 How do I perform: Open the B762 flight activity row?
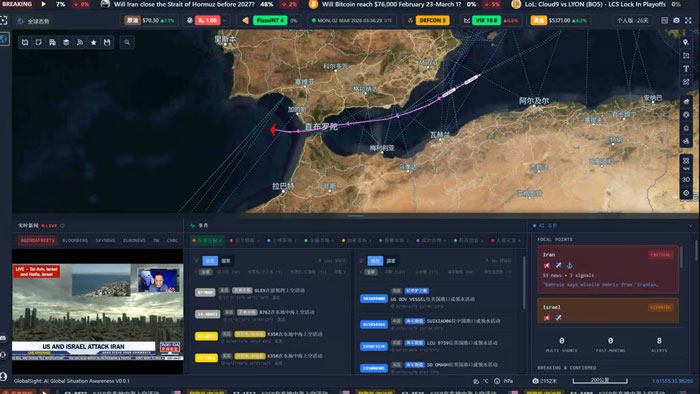[271, 315]
